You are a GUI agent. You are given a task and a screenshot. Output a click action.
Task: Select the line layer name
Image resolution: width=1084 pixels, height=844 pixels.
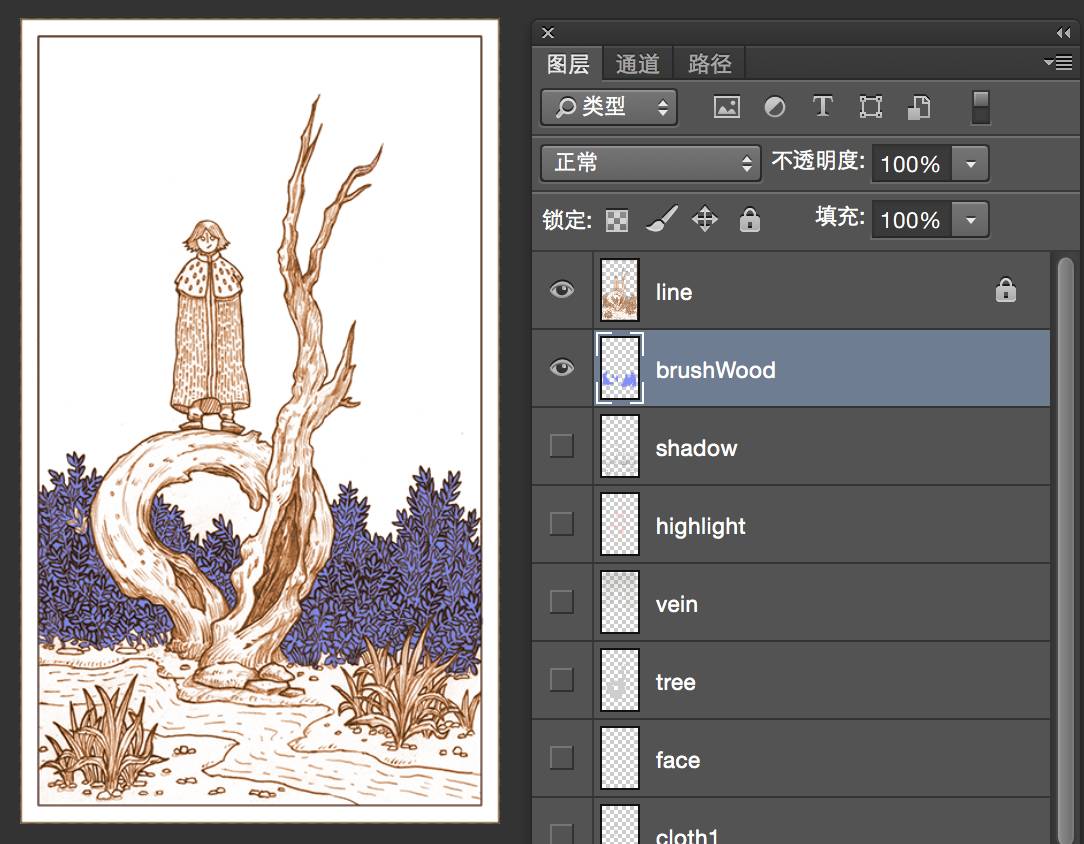coord(674,292)
